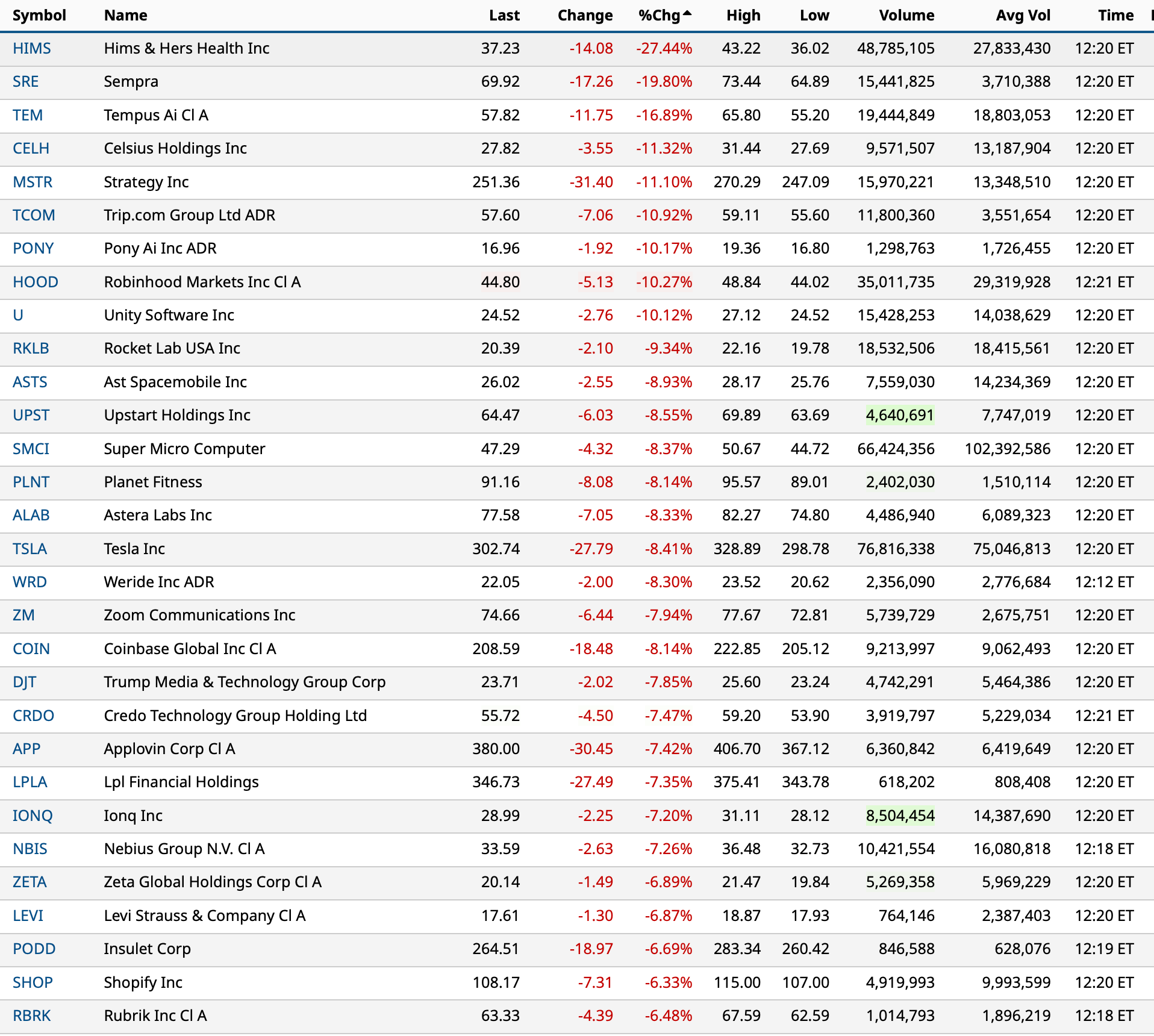
Task: Click the highlighted UPST volume cell
Action: (899, 416)
